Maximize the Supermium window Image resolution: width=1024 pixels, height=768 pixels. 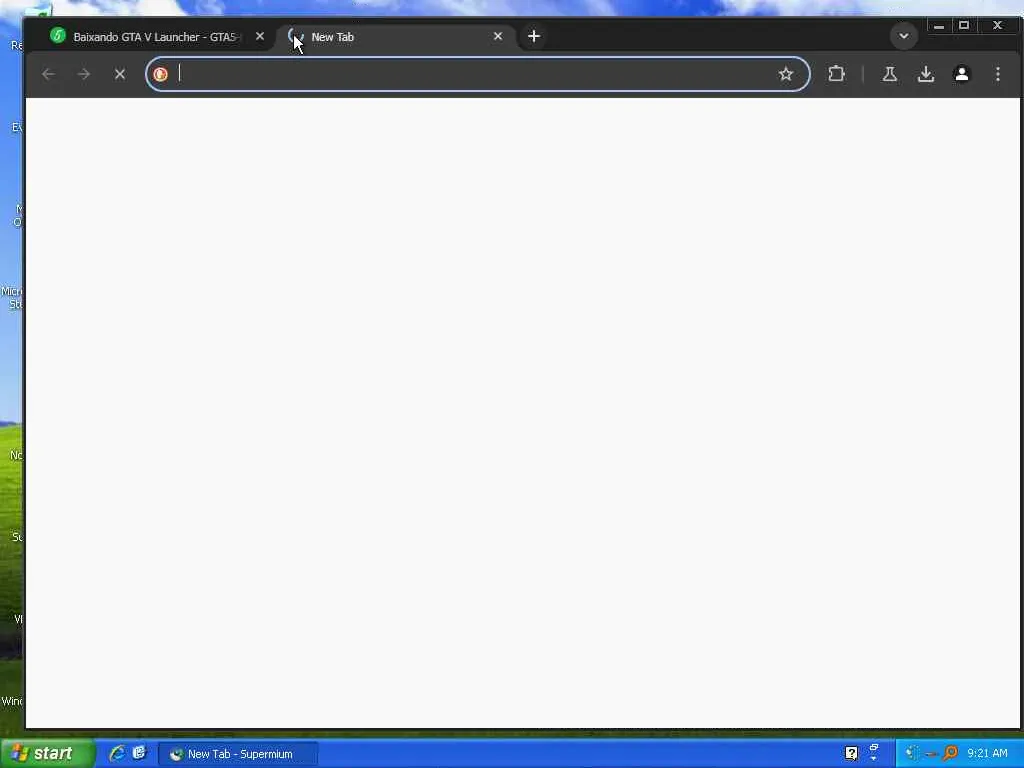tap(964, 25)
